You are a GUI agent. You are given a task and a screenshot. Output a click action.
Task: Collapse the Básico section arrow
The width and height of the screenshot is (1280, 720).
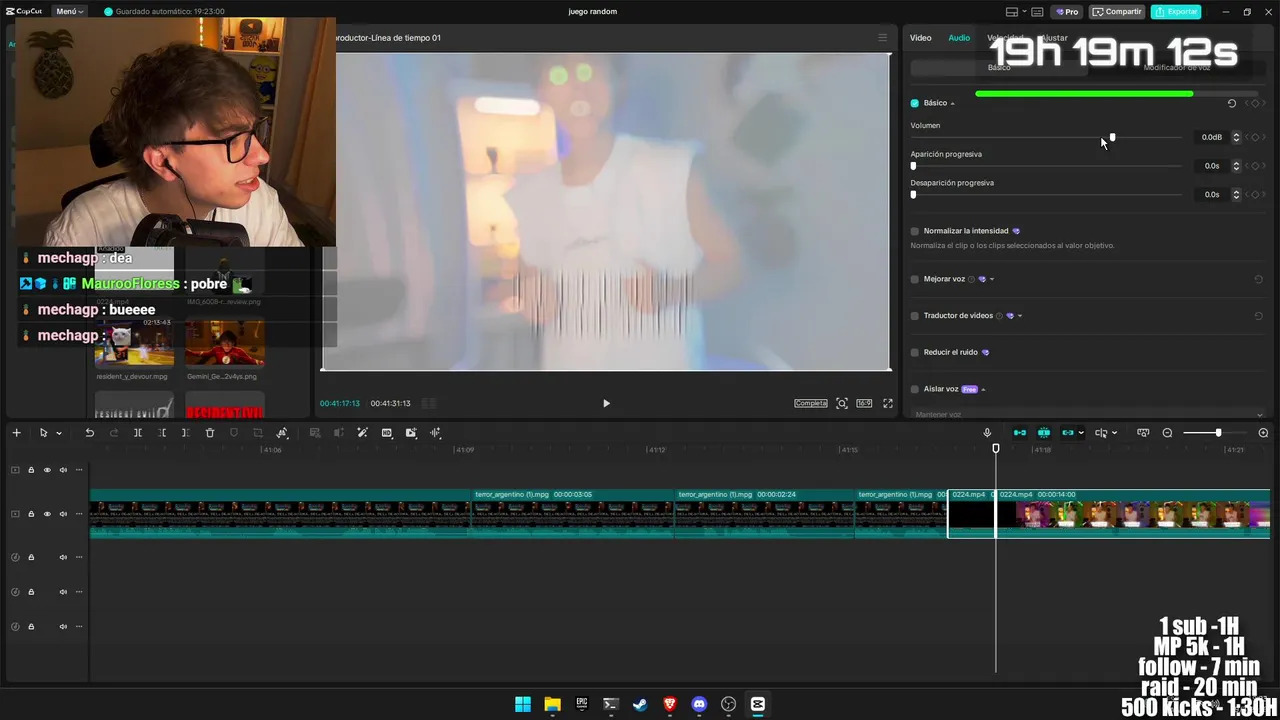click(x=952, y=103)
